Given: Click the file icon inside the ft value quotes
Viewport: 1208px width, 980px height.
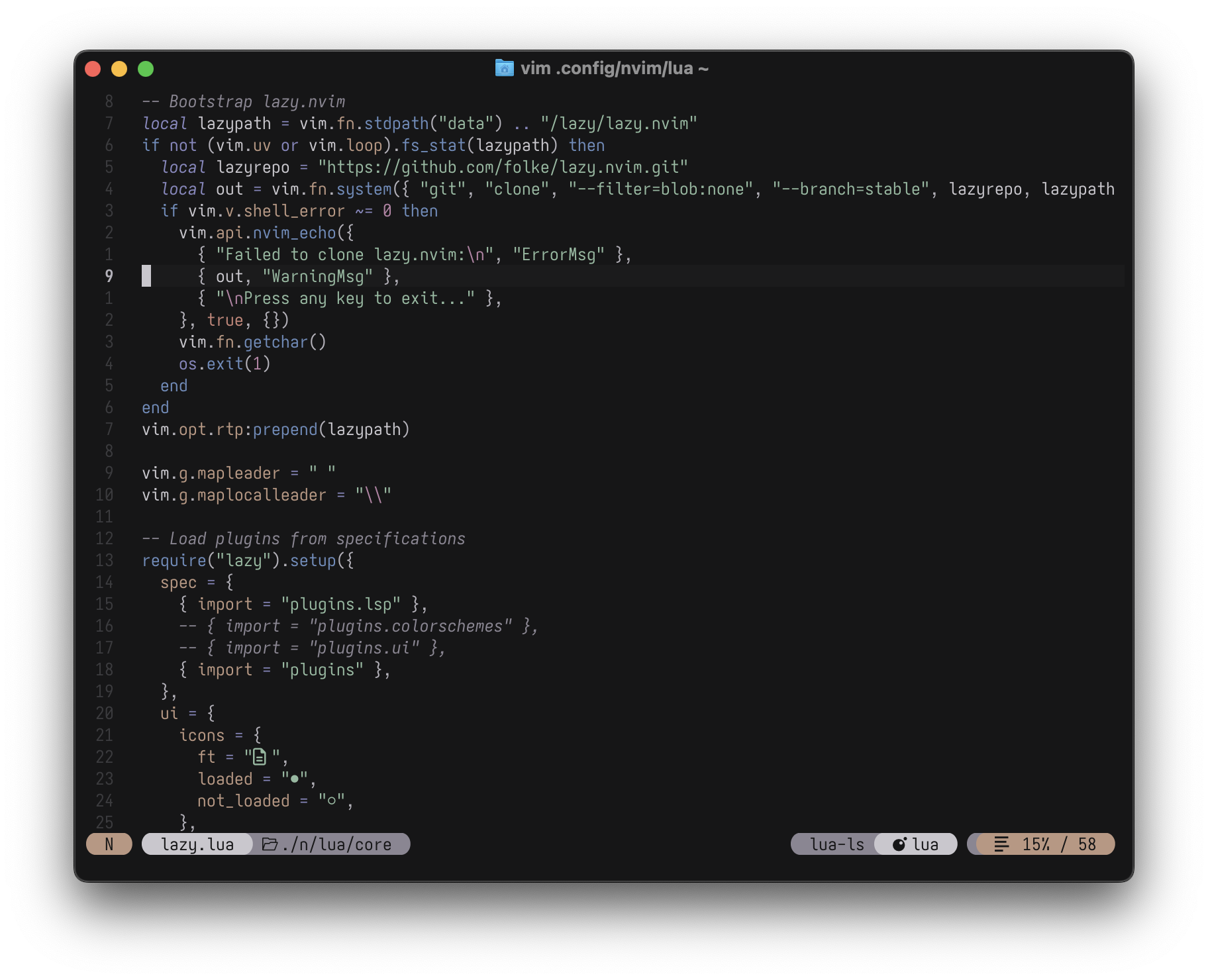Looking at the screenshot, I should click(260, 756).
